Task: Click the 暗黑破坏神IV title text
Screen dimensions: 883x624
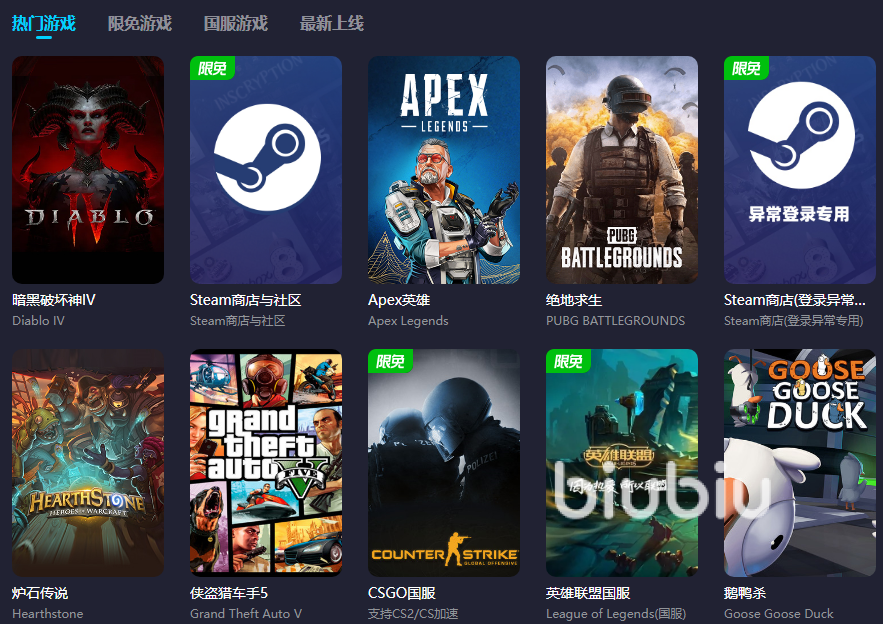Action: coord(54,300)
